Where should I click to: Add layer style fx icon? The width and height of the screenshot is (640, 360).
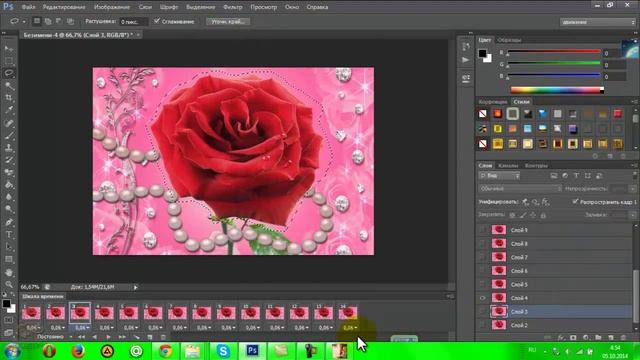561,338
